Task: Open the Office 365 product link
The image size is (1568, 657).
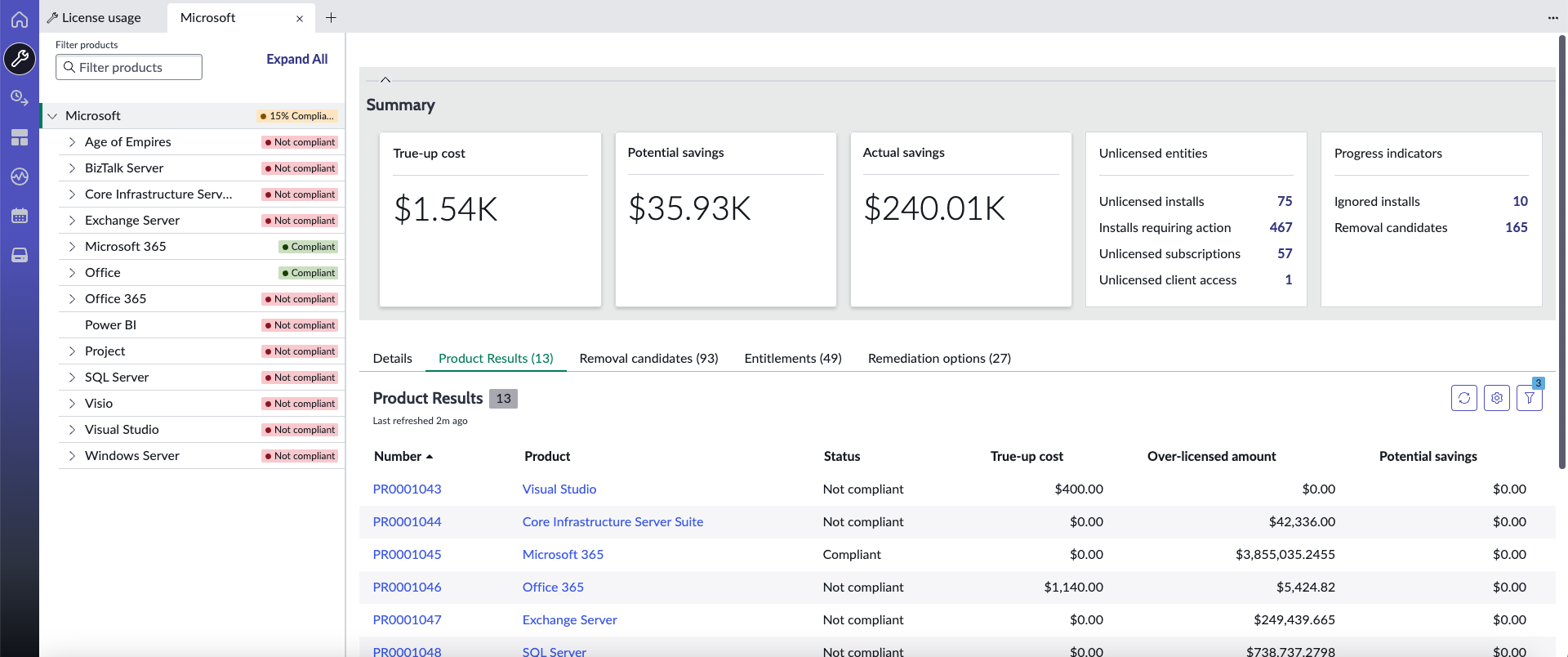Action: click(553, 587)
